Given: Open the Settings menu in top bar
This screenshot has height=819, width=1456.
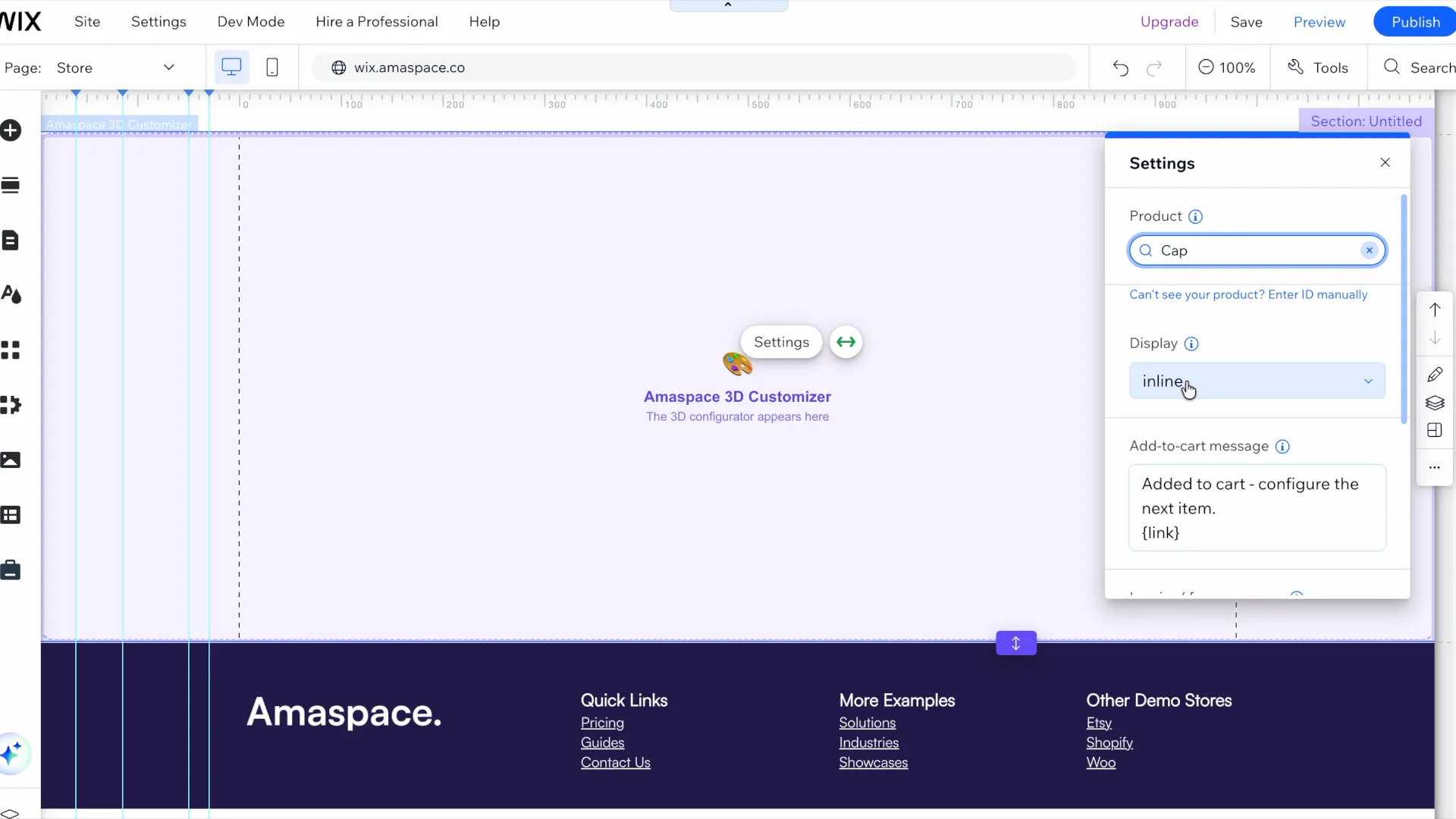Looking at the screenshot, I should coord(158,22).
